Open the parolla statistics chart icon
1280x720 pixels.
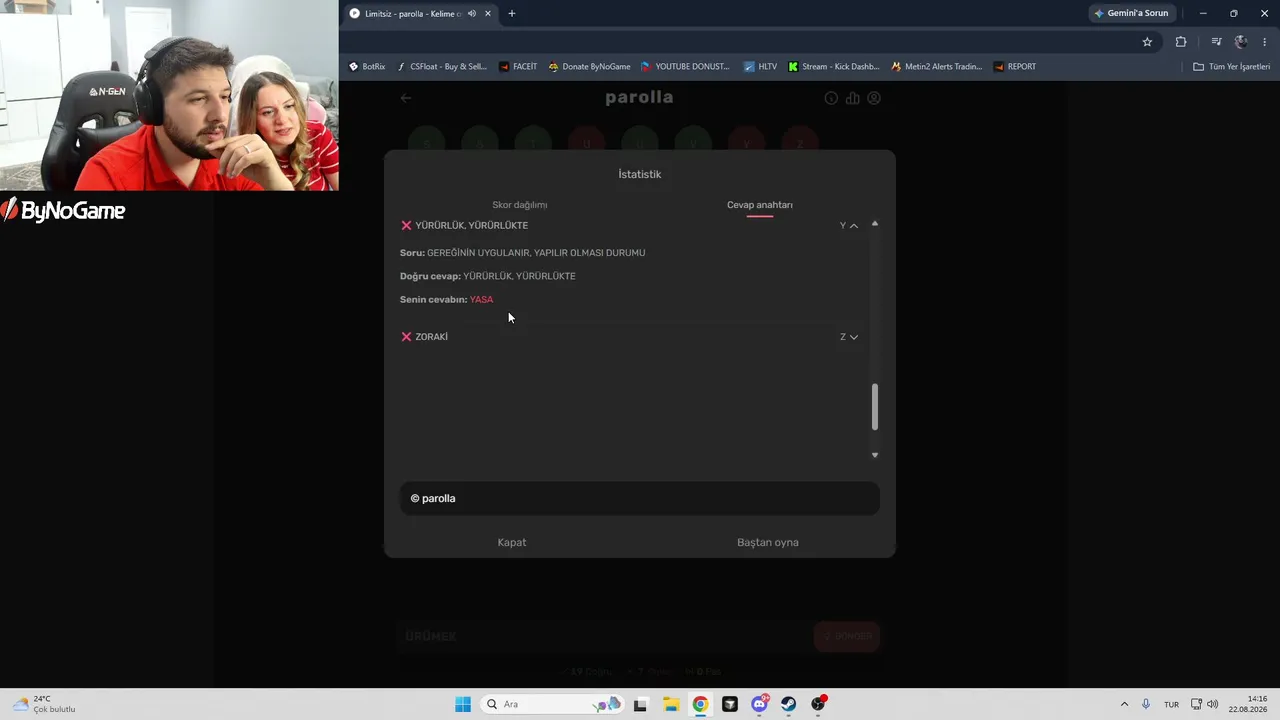[x=853, y=98]
